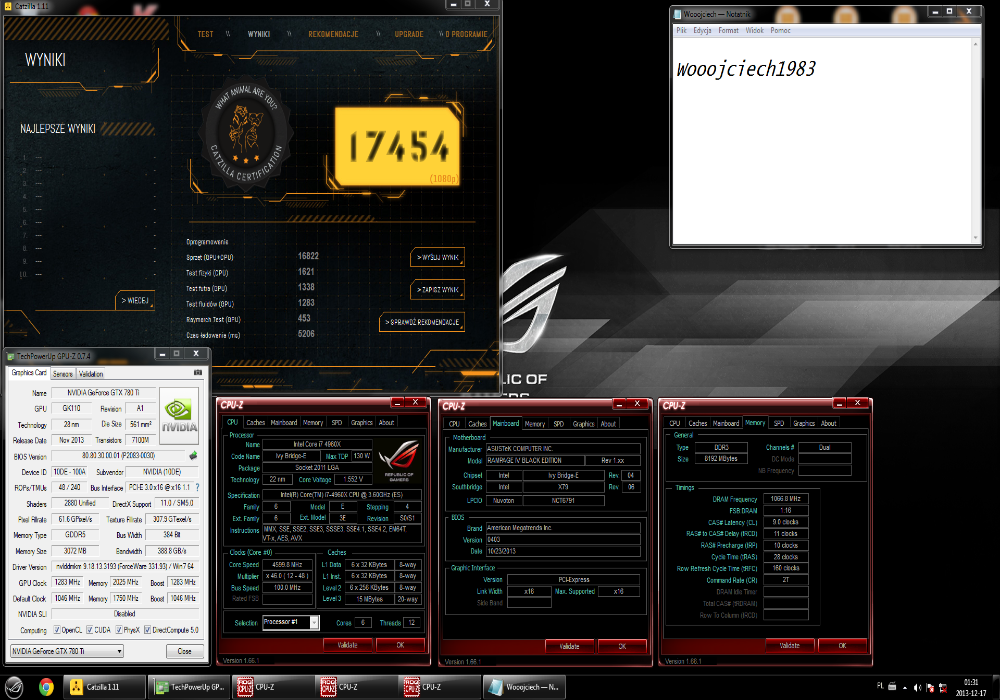1000x700 pixels.
Task: Click GPU name field NVIDIA GeForce GTX 780 Ti
Action: [103, 393]
